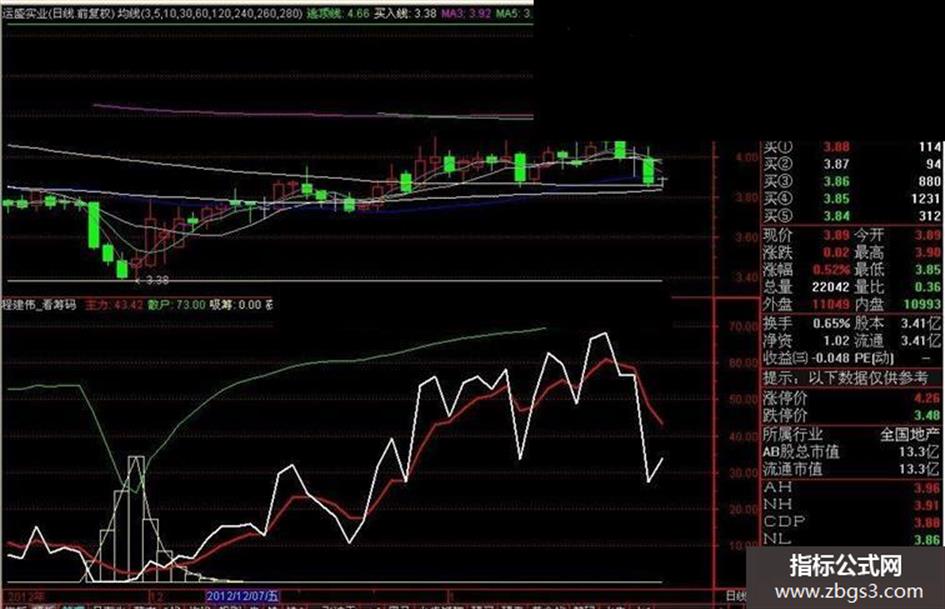Click the 最高 value 3.90
This screenshot has height=609, width=945.
coord(928,253)
